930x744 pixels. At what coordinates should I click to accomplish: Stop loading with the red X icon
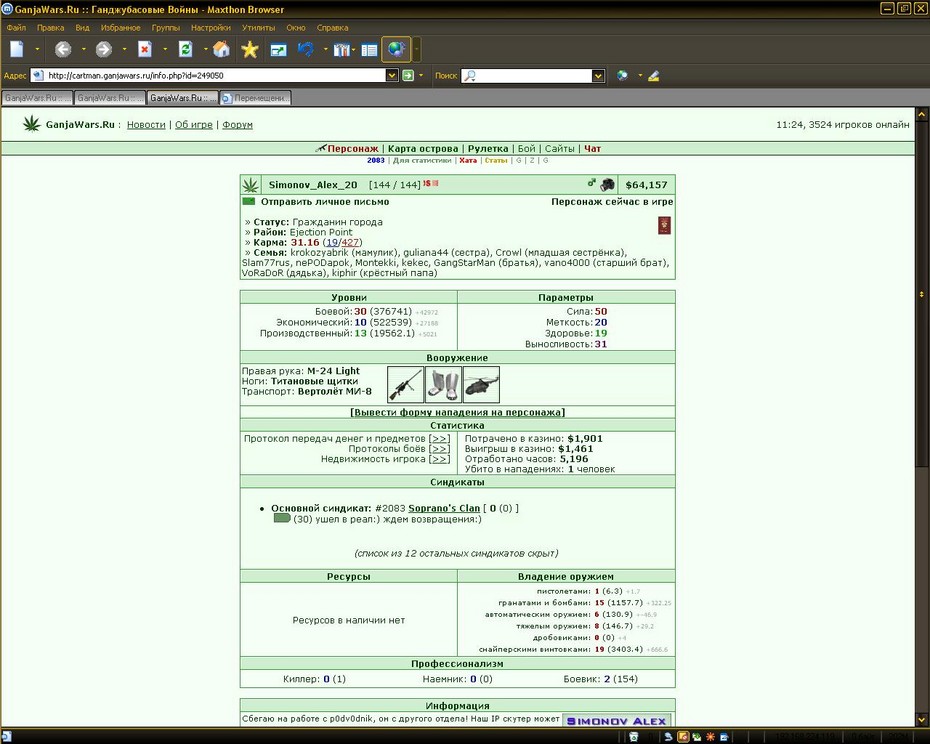click(145, 50)
